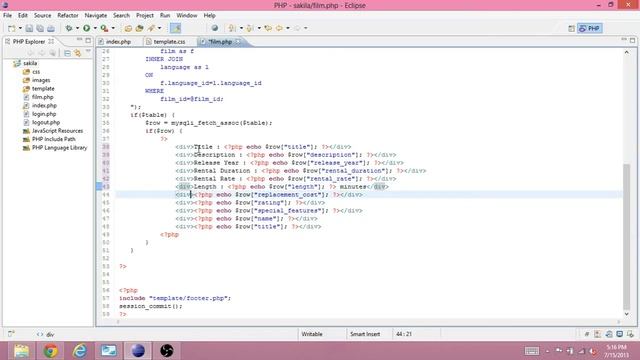This screenshot has width=640, height=360.
Task: Open the Search toolbar dropdown arrow
Action: pos(160,28)
